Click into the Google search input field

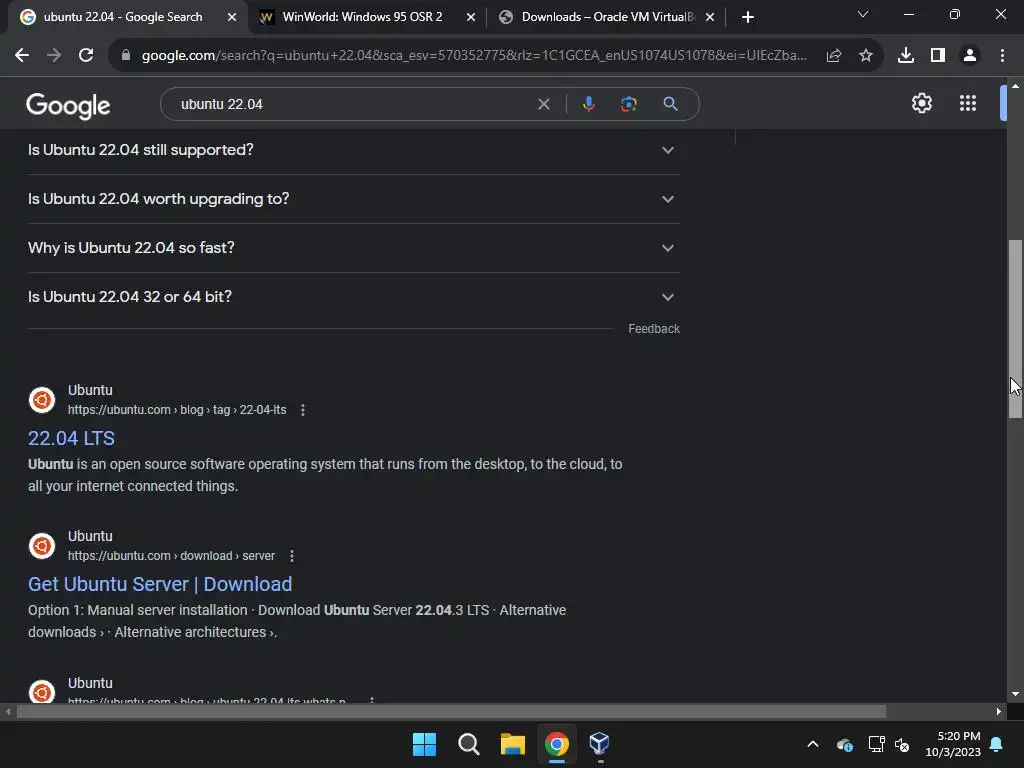coord(353,104)
